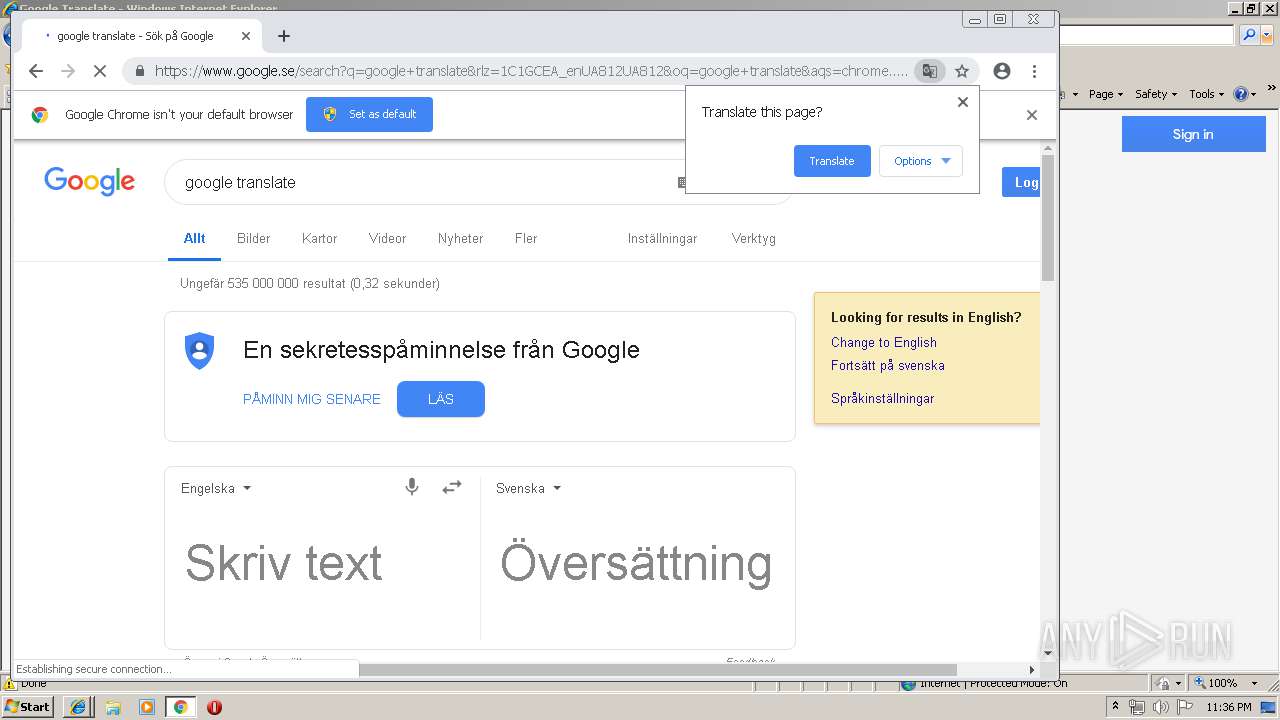This screenshot has width=1280, height=720.
Task: Open the Chrome profile avatar
Action: (x=1002, y=71)
